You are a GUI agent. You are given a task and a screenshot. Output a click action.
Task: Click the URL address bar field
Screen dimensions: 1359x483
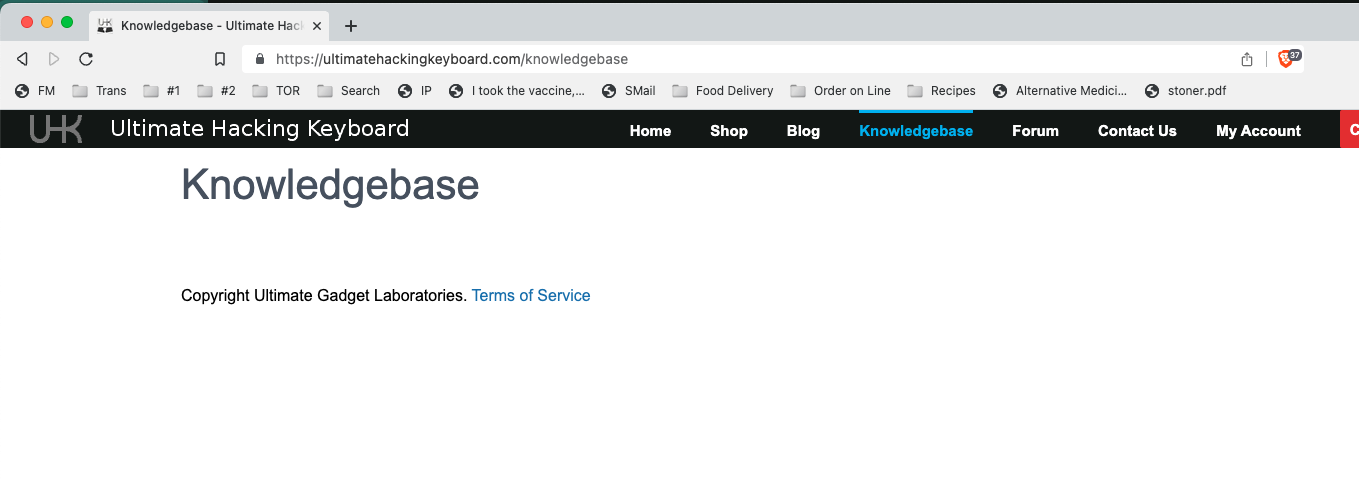click(x=700, y=59)
